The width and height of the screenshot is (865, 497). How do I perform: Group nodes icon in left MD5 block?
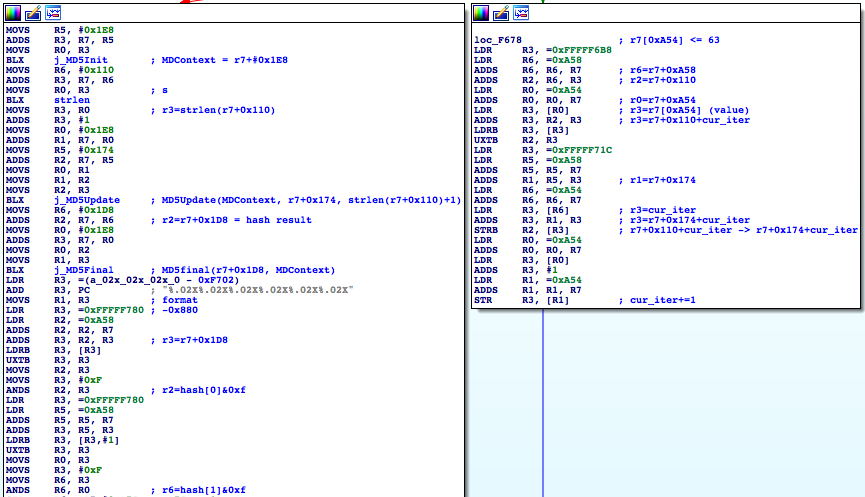(x=53, y=13)
